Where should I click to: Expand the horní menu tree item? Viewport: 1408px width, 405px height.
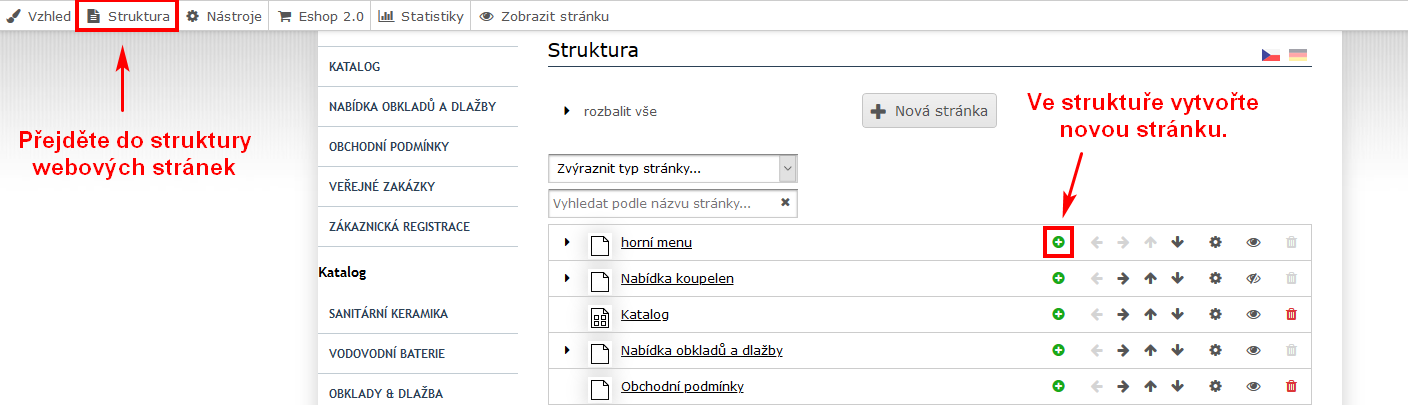tap(567, 242)
